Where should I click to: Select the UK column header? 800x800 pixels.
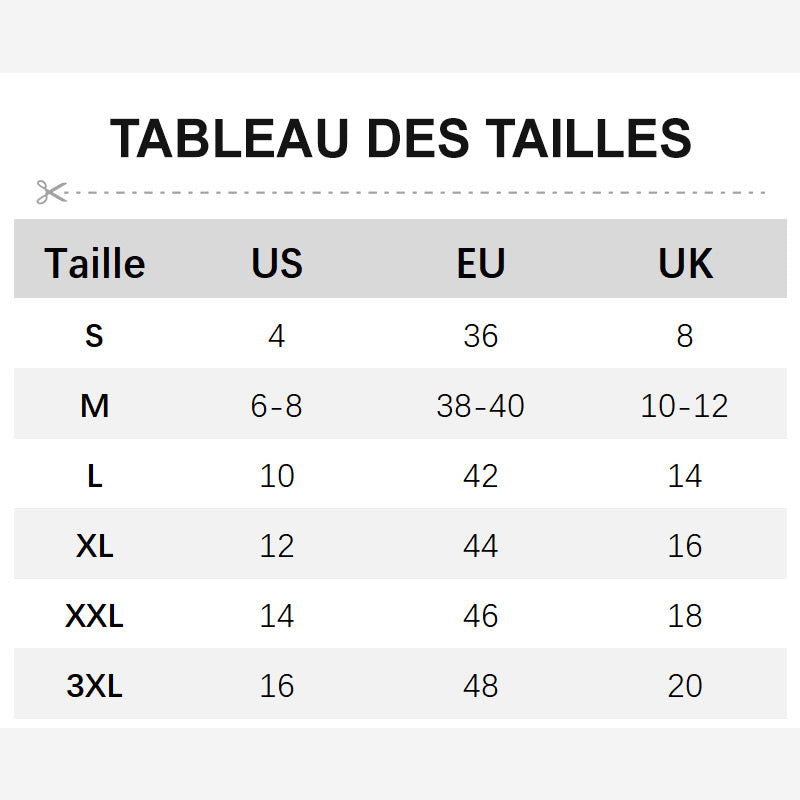pyautogui.click(x=685, y=263)
